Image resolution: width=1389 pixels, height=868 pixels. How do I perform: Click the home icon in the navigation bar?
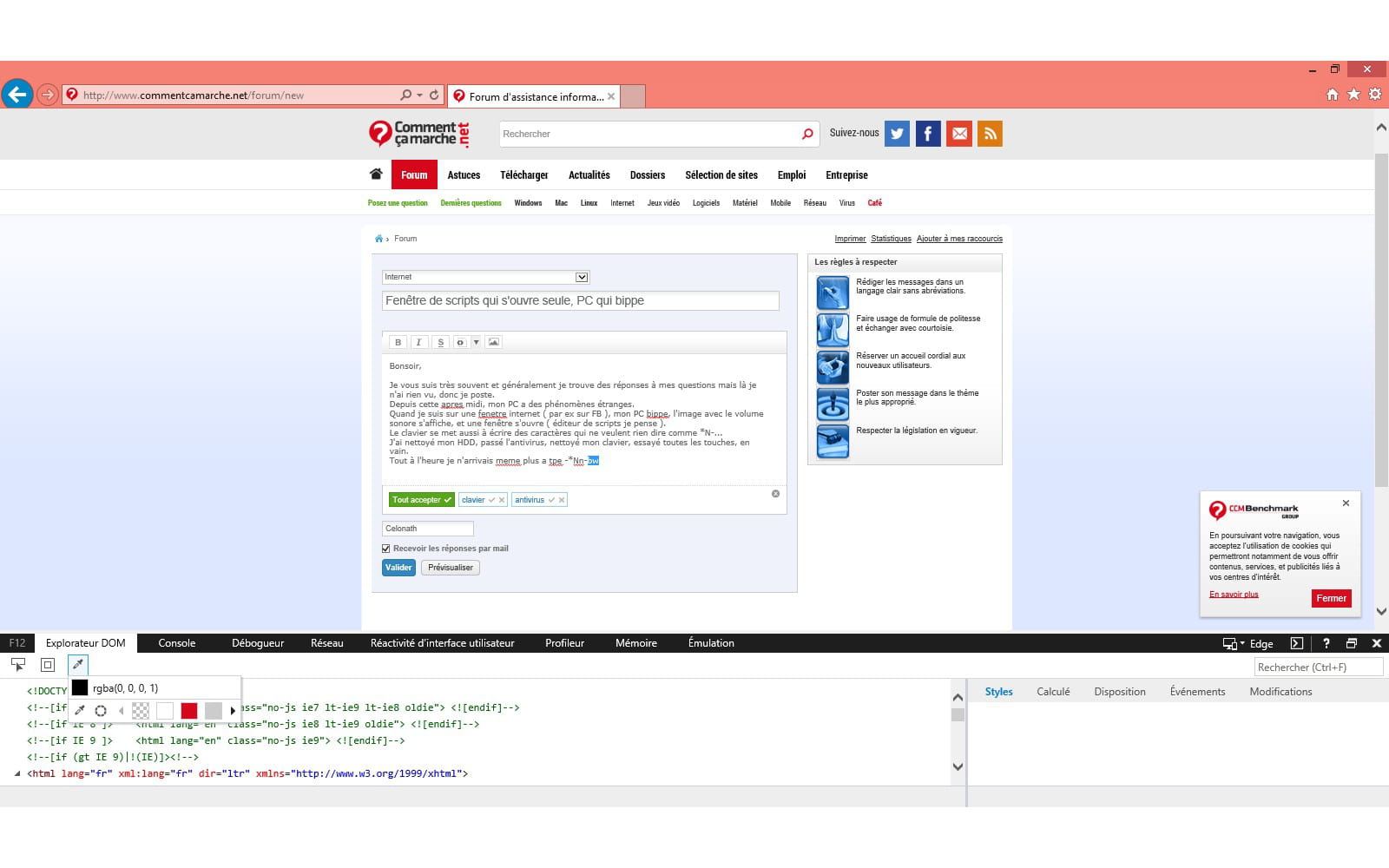click(376, 174)
